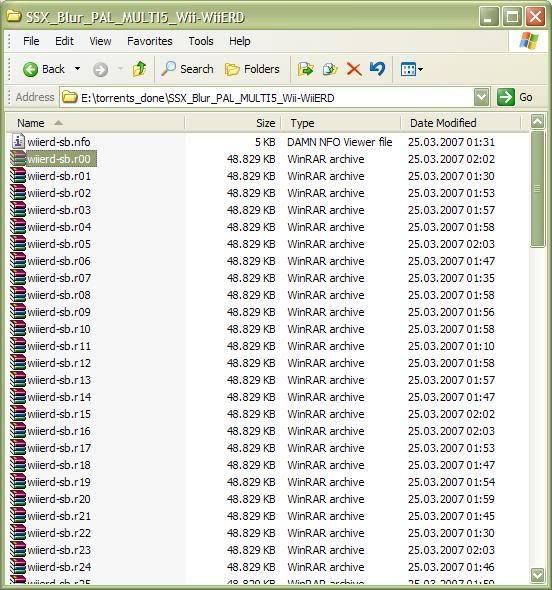This screenshot has width=552, height=590.
Task: Click the Forward arrow icon
Action: pyautogui.click(x=100, y=70)
